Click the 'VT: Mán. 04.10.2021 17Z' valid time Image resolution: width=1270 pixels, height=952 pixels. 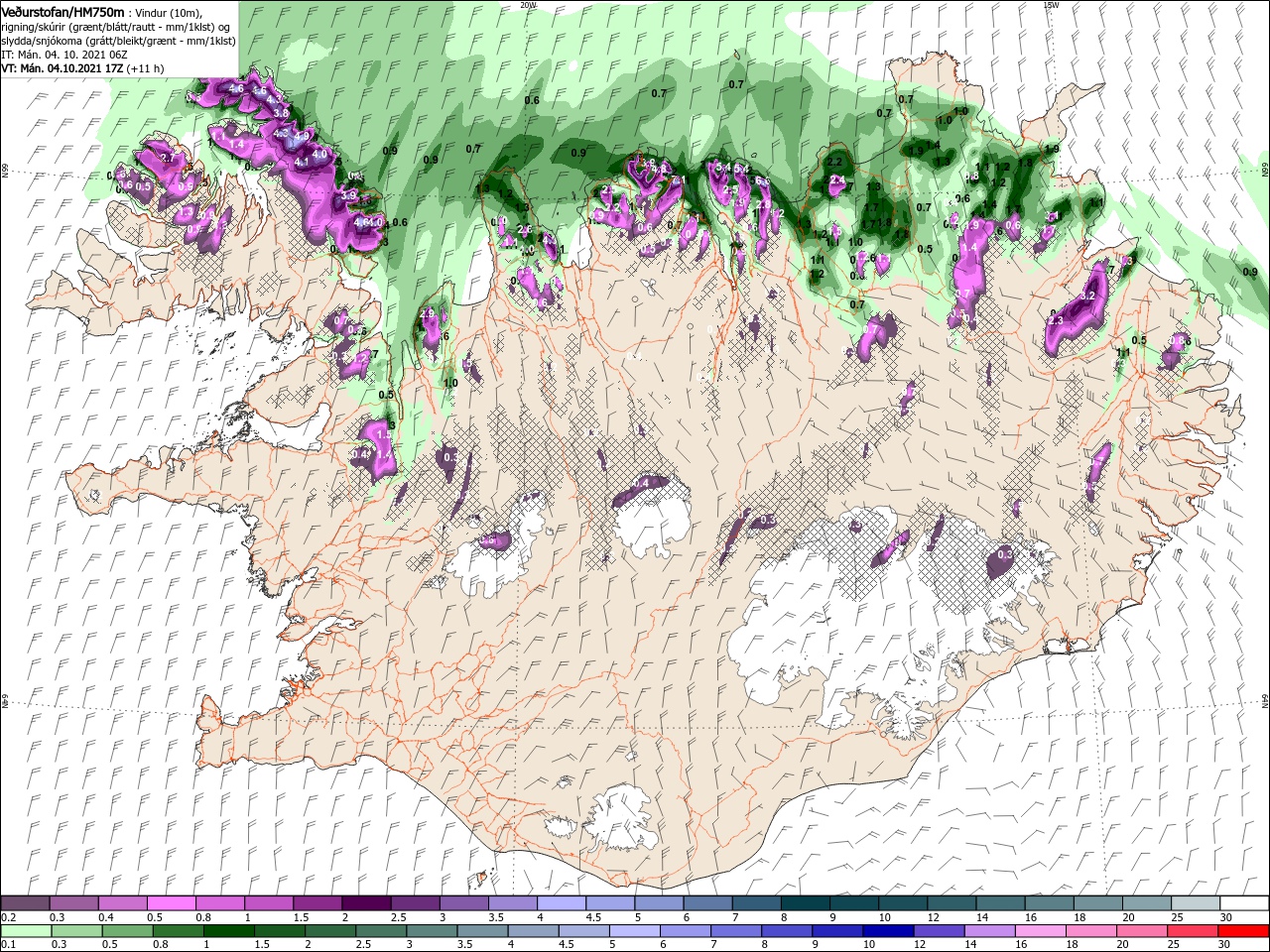point(63,68)
